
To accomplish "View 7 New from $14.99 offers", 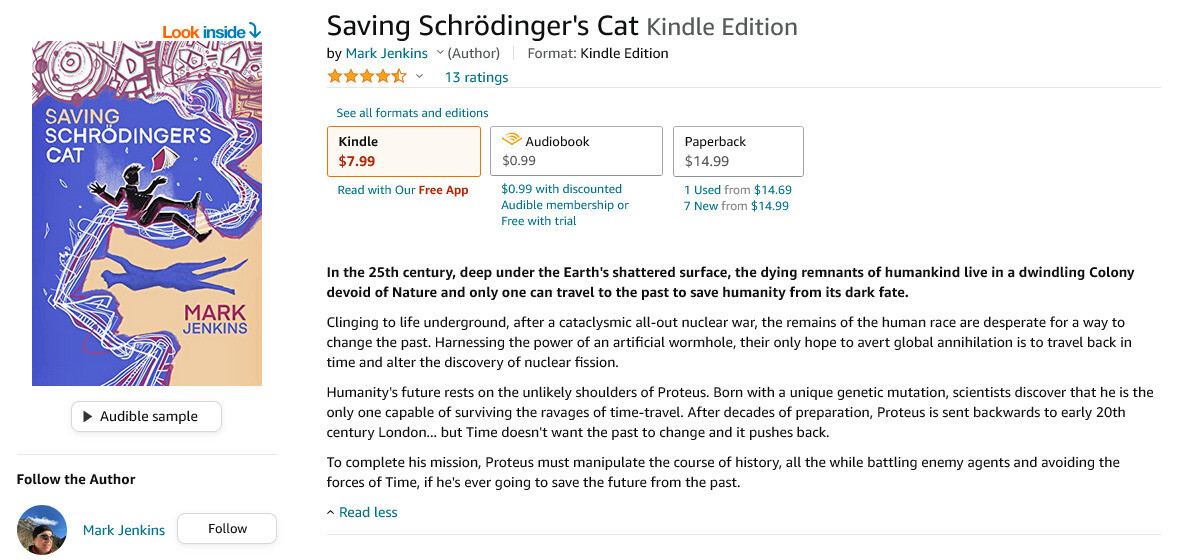I will pyautogui.click(x=736, y=206).
